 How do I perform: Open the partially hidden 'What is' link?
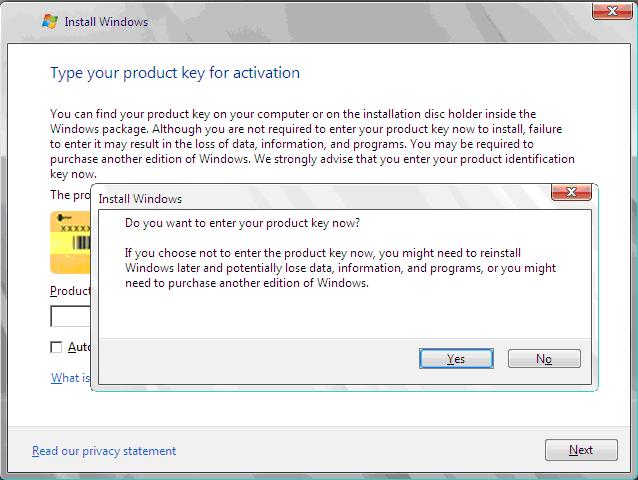tap(70, 378)
